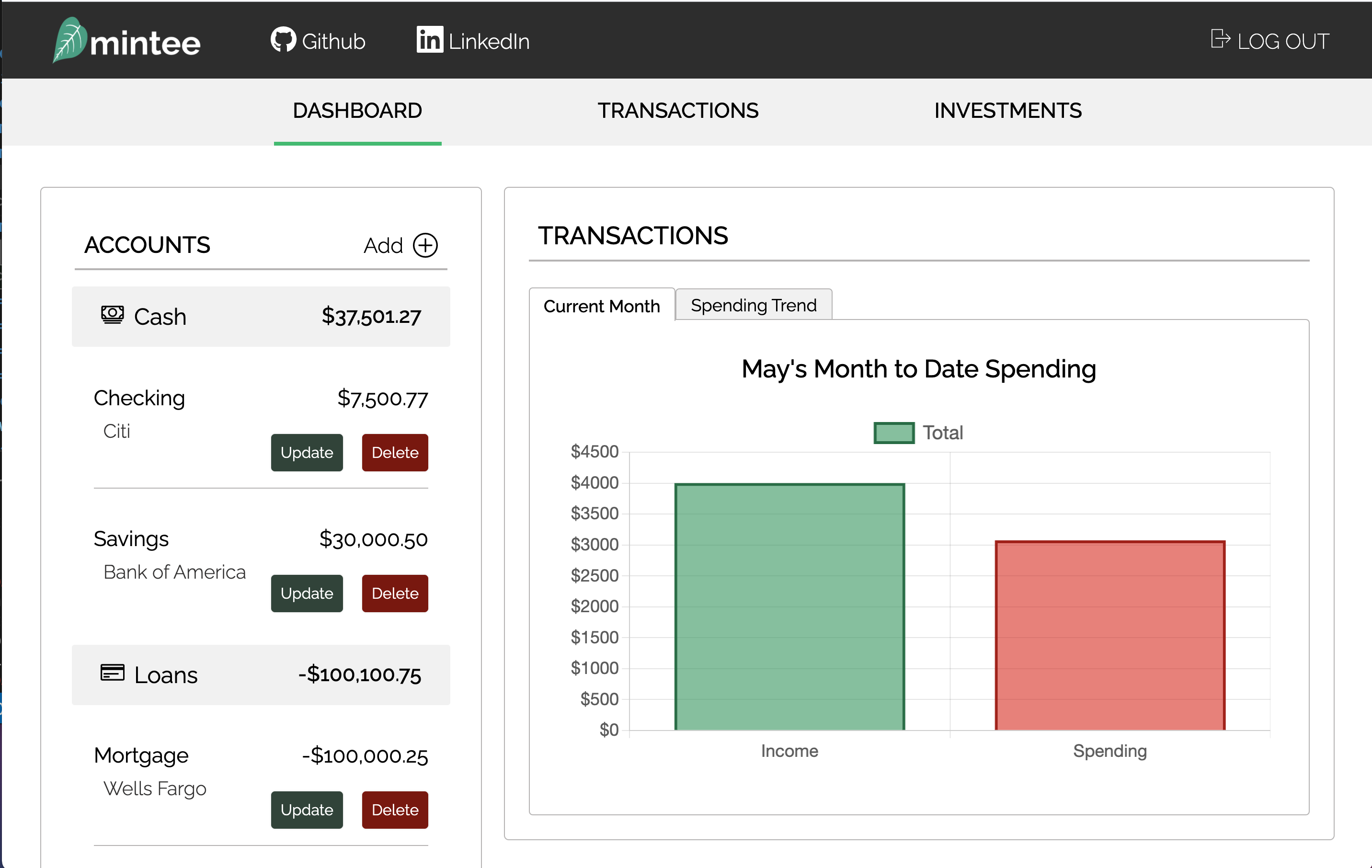
Task: Switch to the Spending Trend tab
Action: pos(753,306)
